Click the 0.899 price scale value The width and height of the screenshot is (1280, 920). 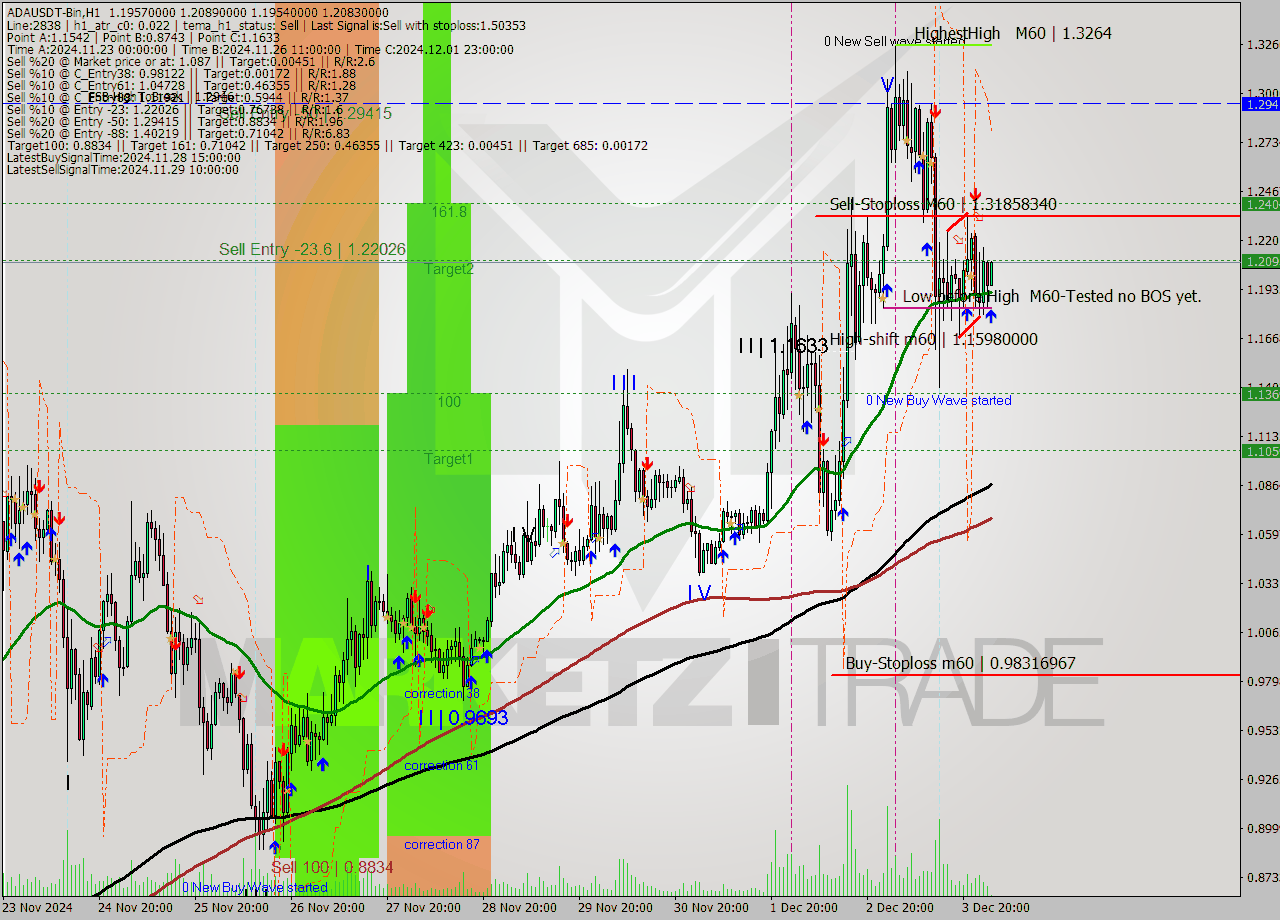[1262, 828]
